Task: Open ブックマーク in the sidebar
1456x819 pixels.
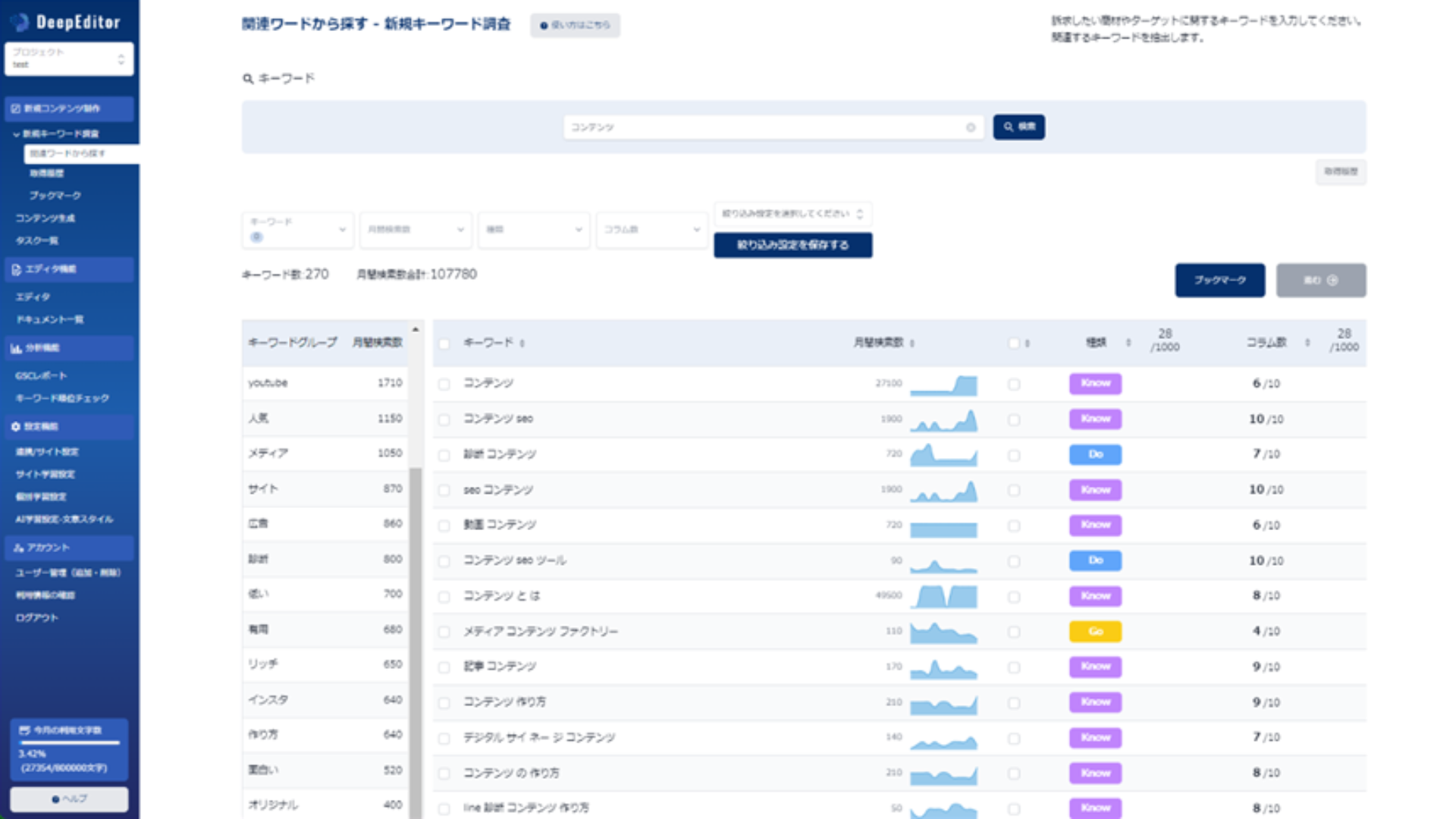Action: pos(55,196)
